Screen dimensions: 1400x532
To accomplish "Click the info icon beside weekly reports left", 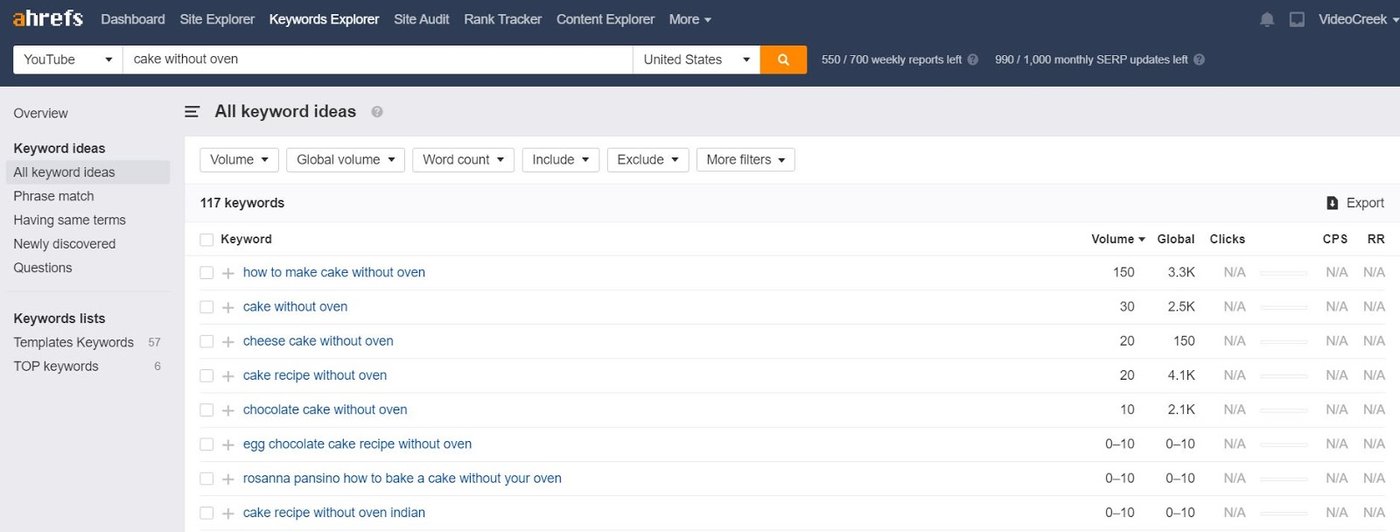I will click(x=973, y=60).
